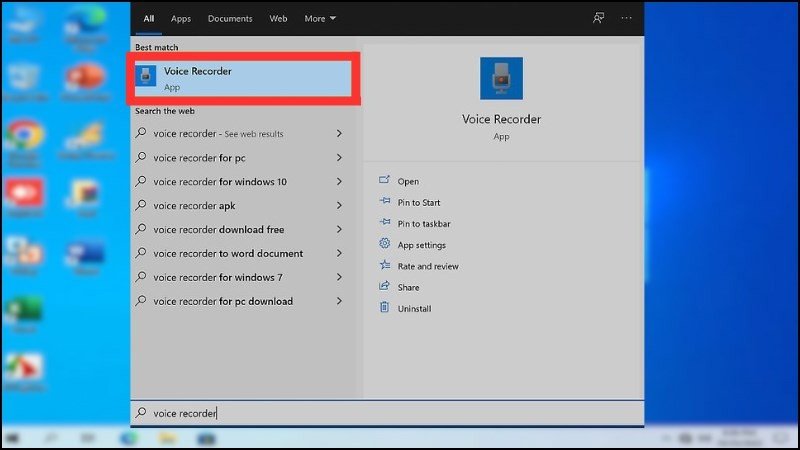The image size is (800, 450).
Task: Click magnifier icon beside 'voice recorder for pc'
Action: (141, 157)
